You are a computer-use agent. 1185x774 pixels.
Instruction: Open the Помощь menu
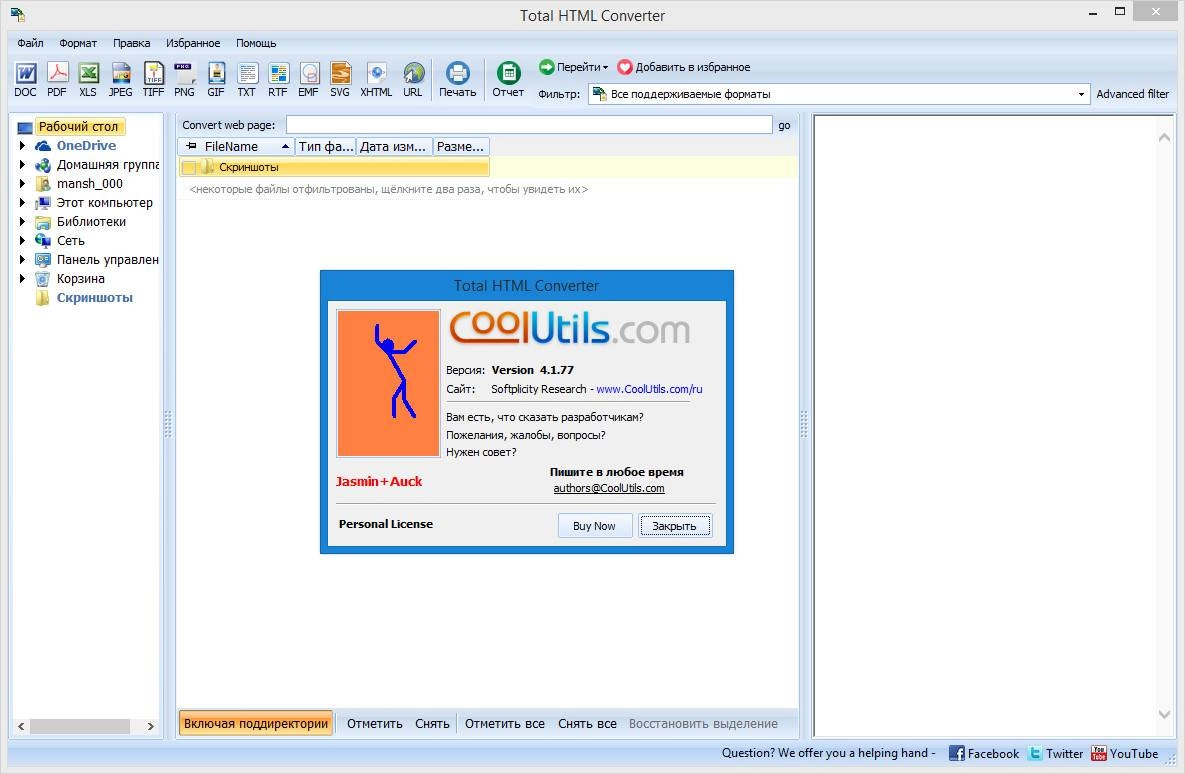(256, 43)
